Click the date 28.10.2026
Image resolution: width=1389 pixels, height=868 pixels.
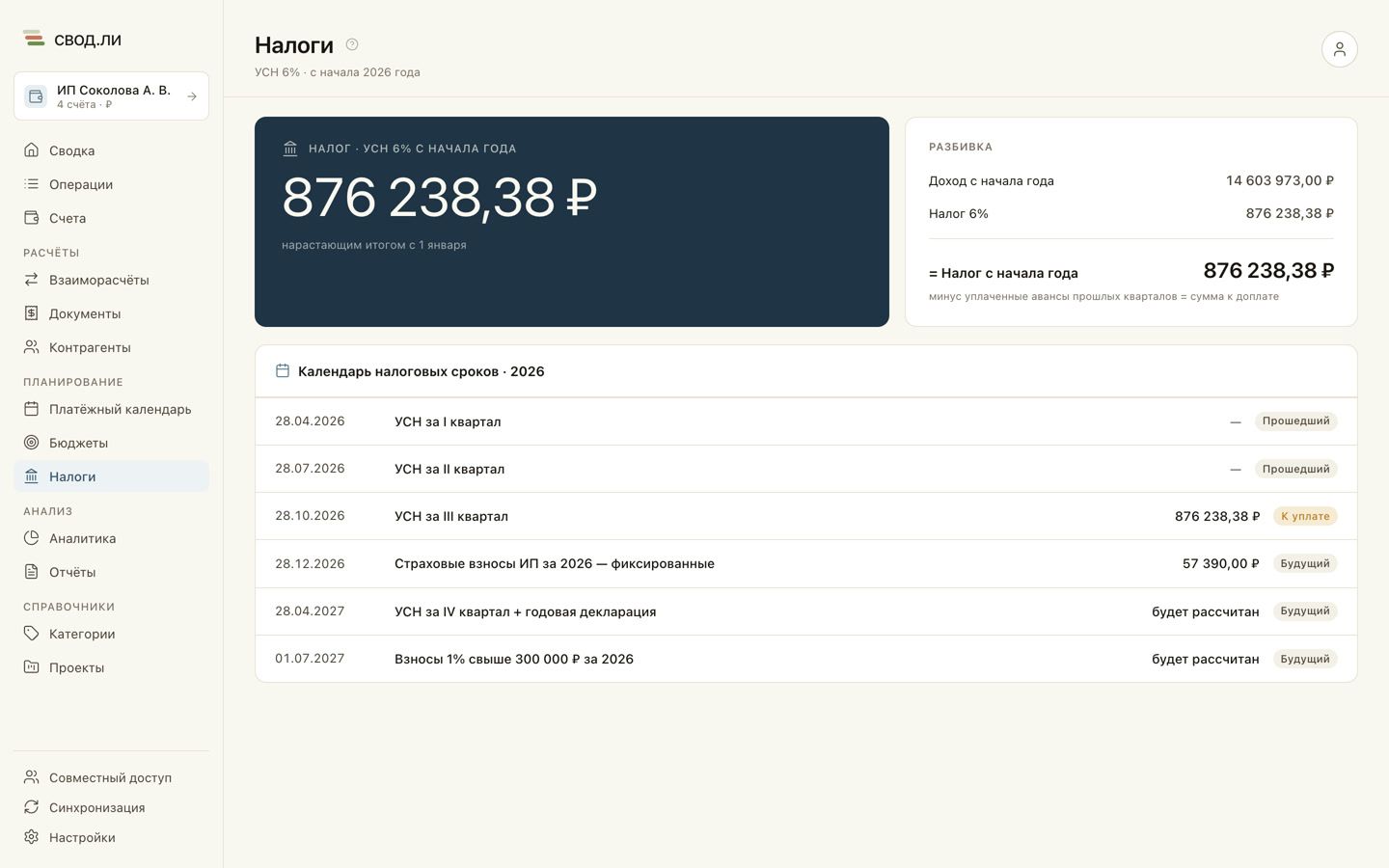[310, 516]
